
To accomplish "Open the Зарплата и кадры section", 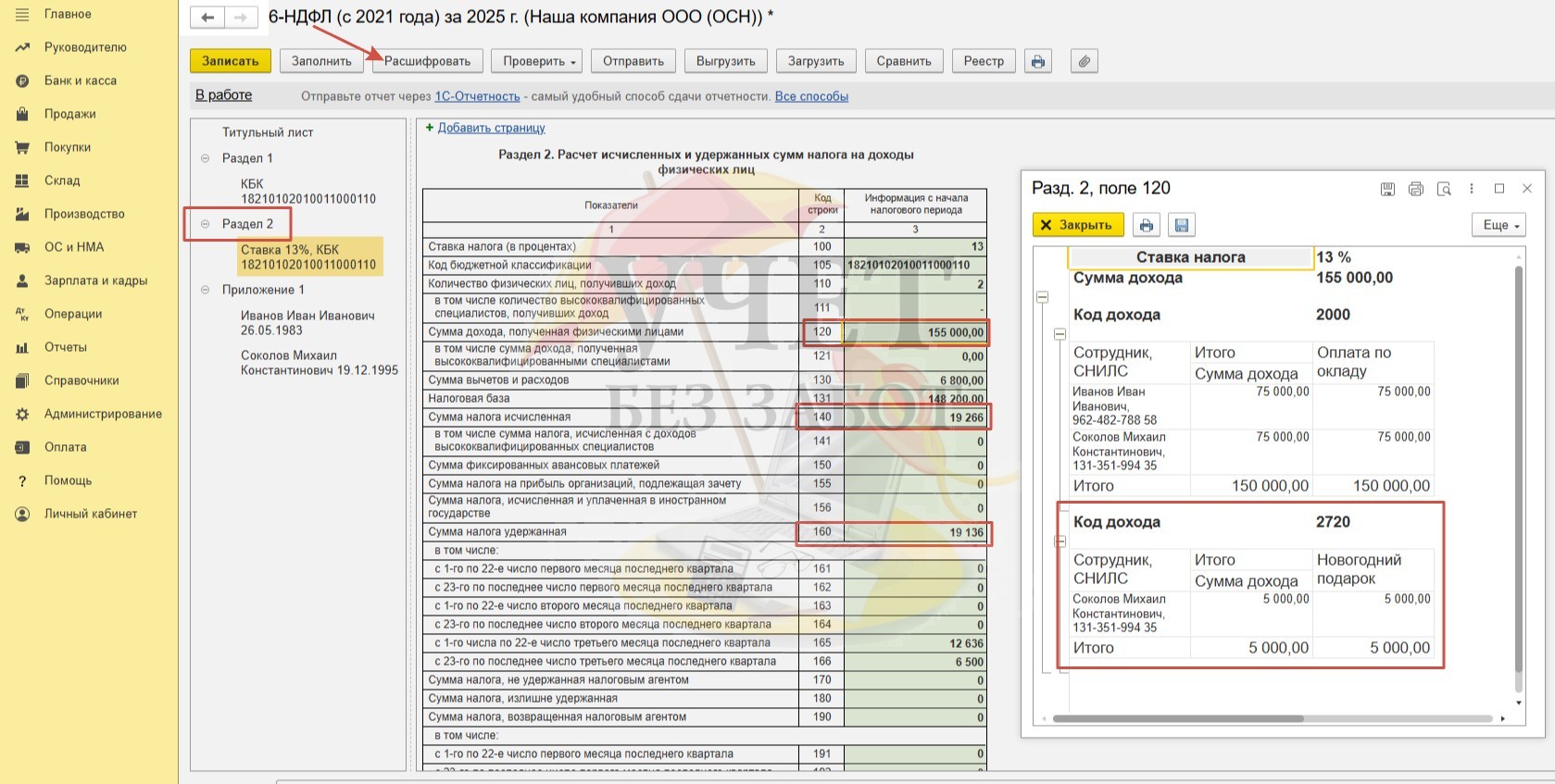I will click(x=95, y=280).
